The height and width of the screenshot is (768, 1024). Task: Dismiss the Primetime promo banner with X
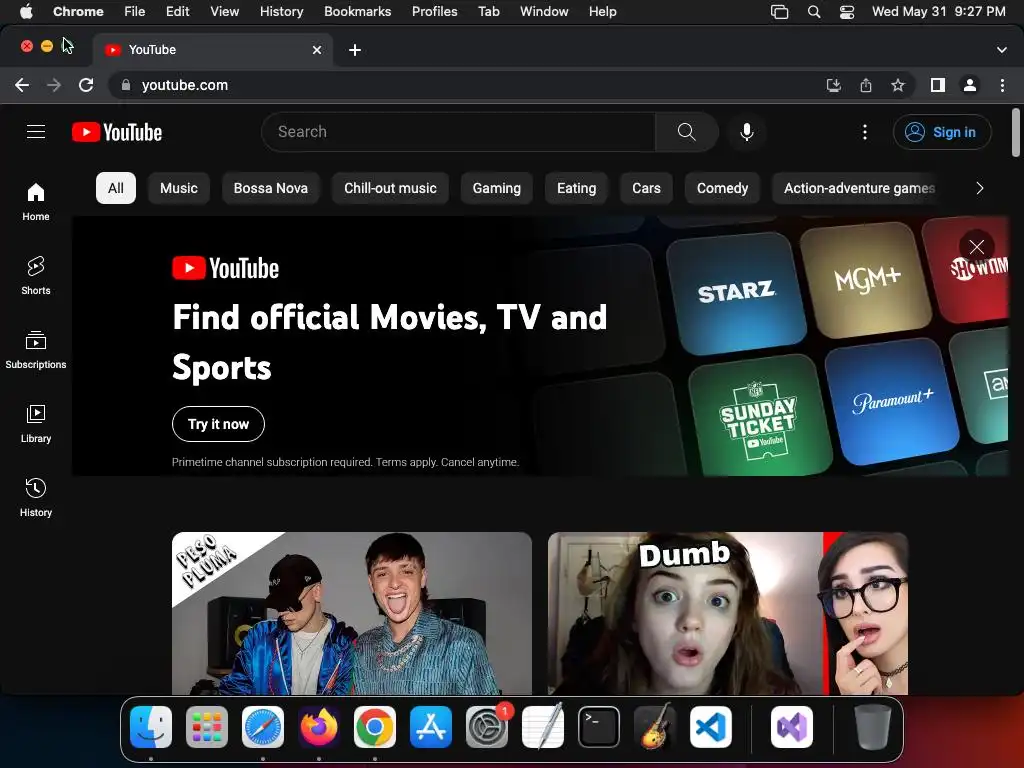pyautogui.click(x=976, y=247)
